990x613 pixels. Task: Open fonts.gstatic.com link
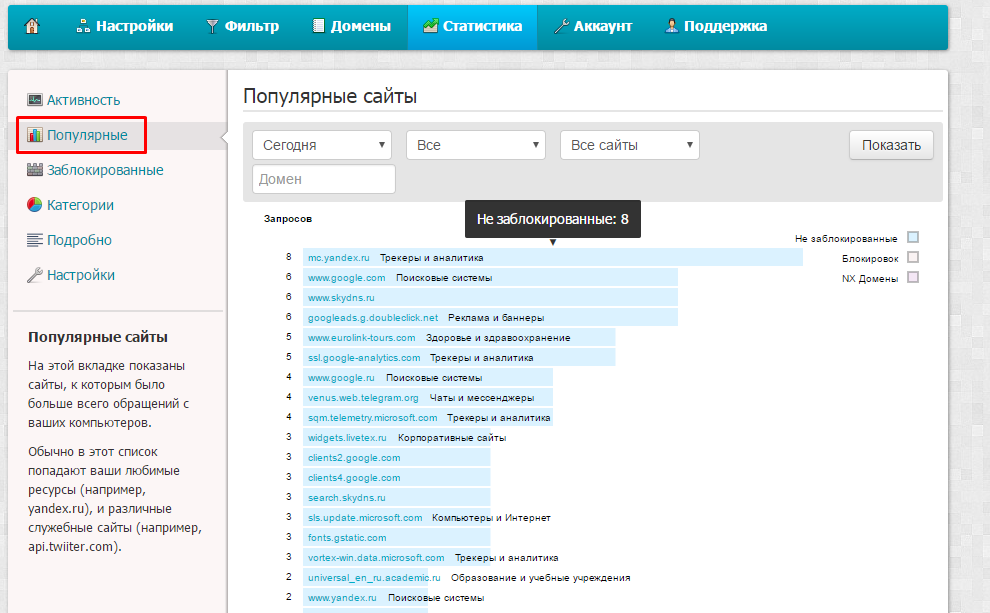[x=347, y=538]
